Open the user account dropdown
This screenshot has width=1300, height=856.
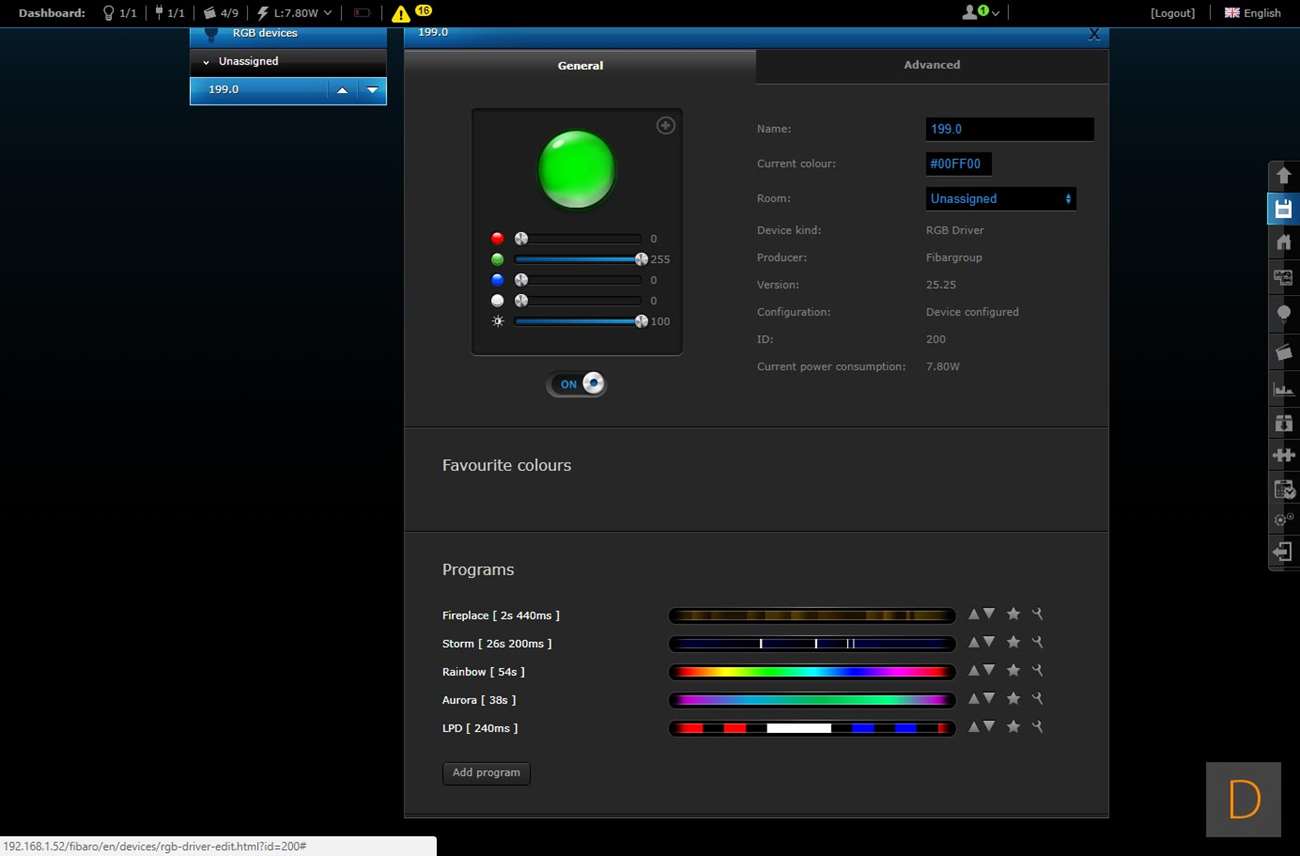(x=980, y=13)
